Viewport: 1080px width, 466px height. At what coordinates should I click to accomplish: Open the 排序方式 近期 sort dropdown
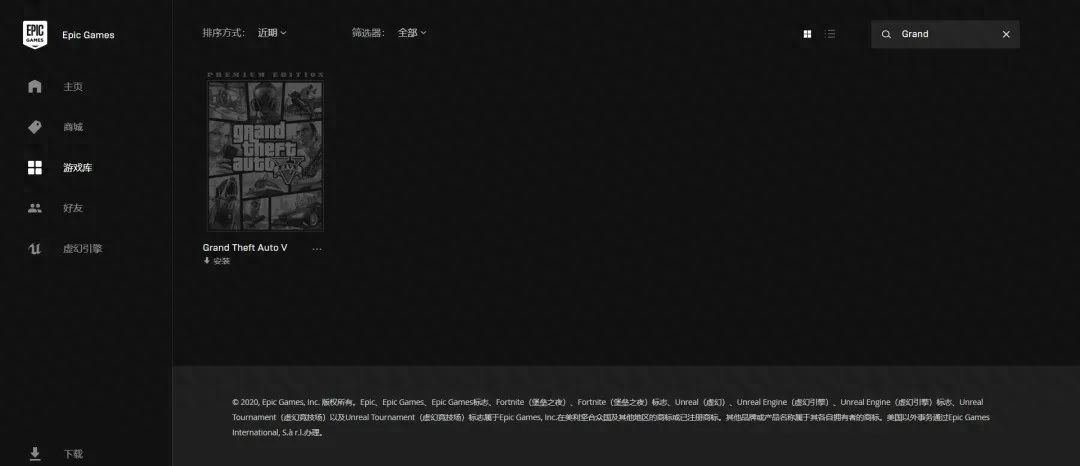[272, 33]
